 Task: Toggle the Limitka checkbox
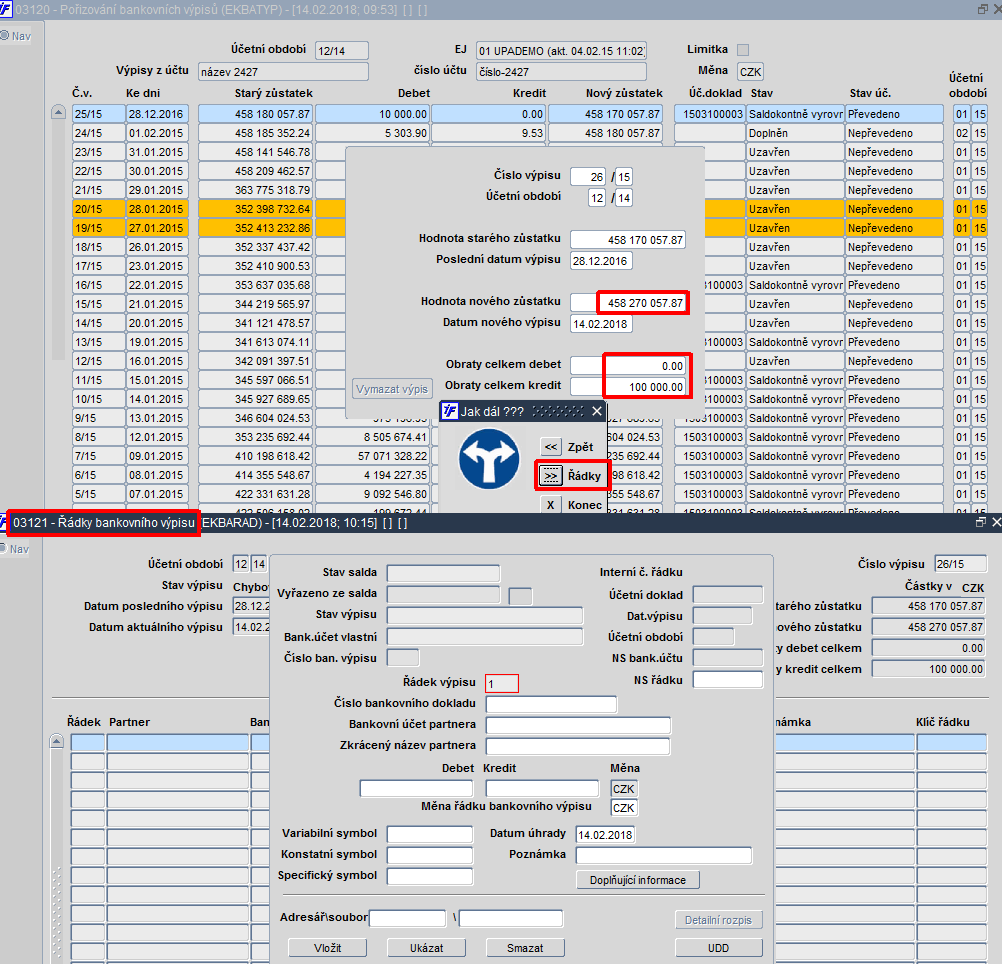click(743, 50)
